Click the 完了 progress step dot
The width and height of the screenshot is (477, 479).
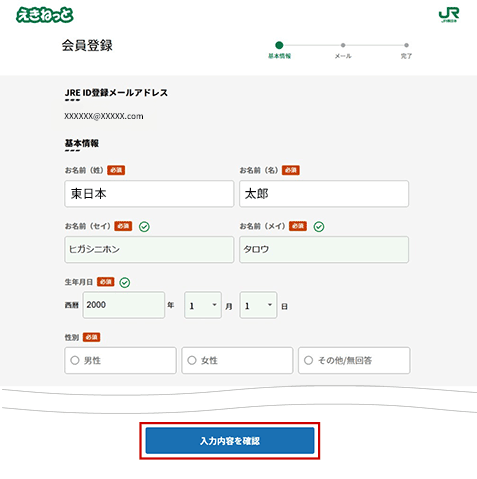coord(406,45)
